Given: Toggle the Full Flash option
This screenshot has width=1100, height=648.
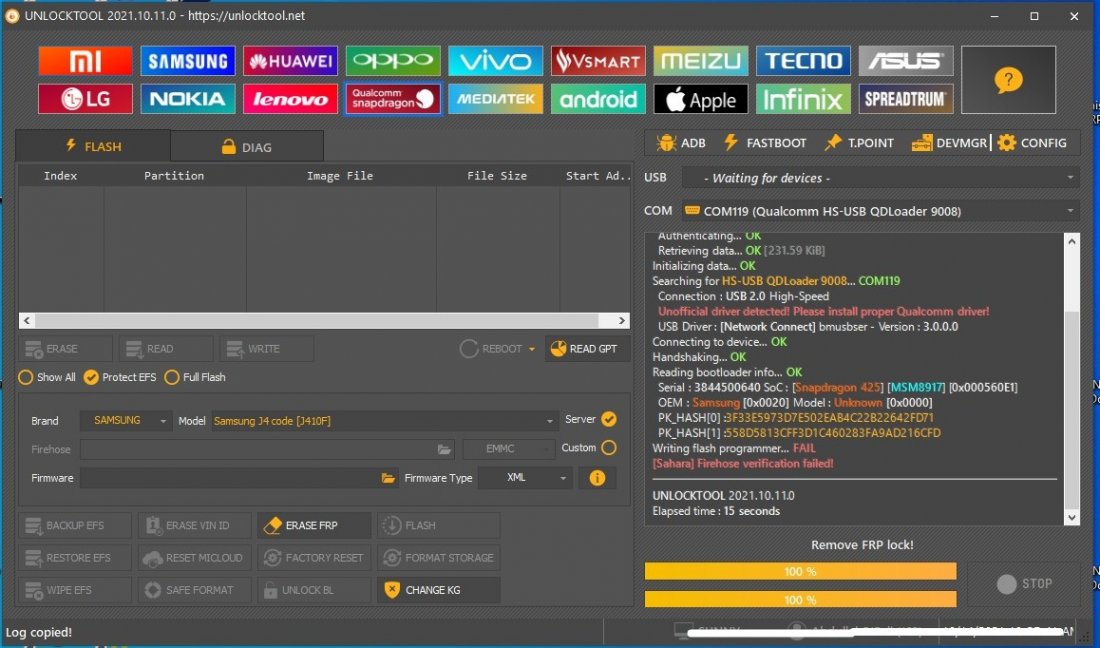Looking at the screenshot, I should pos(195,377).
